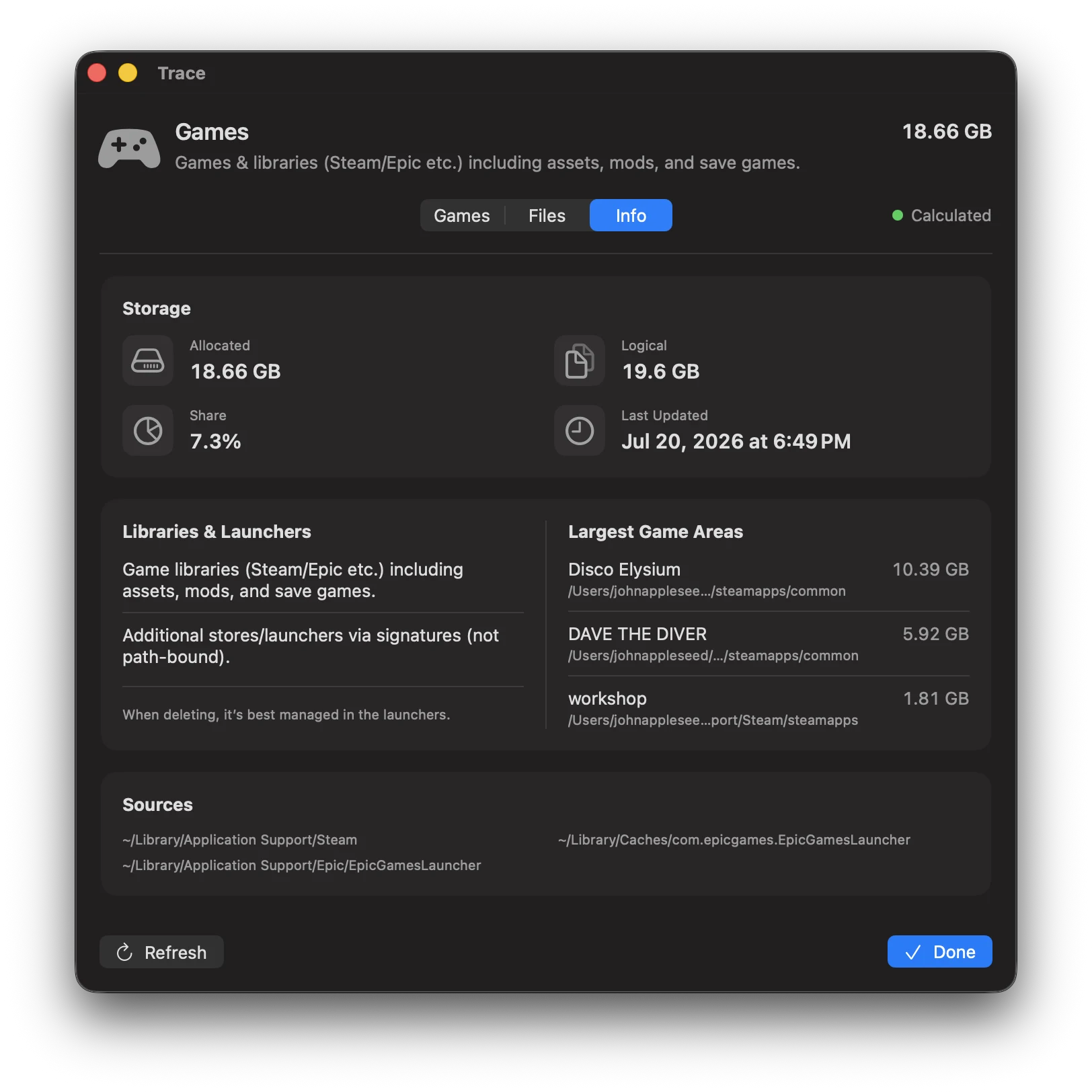Click the Epic/EpicGamesLauncher source path

click(x=302, y=865)
